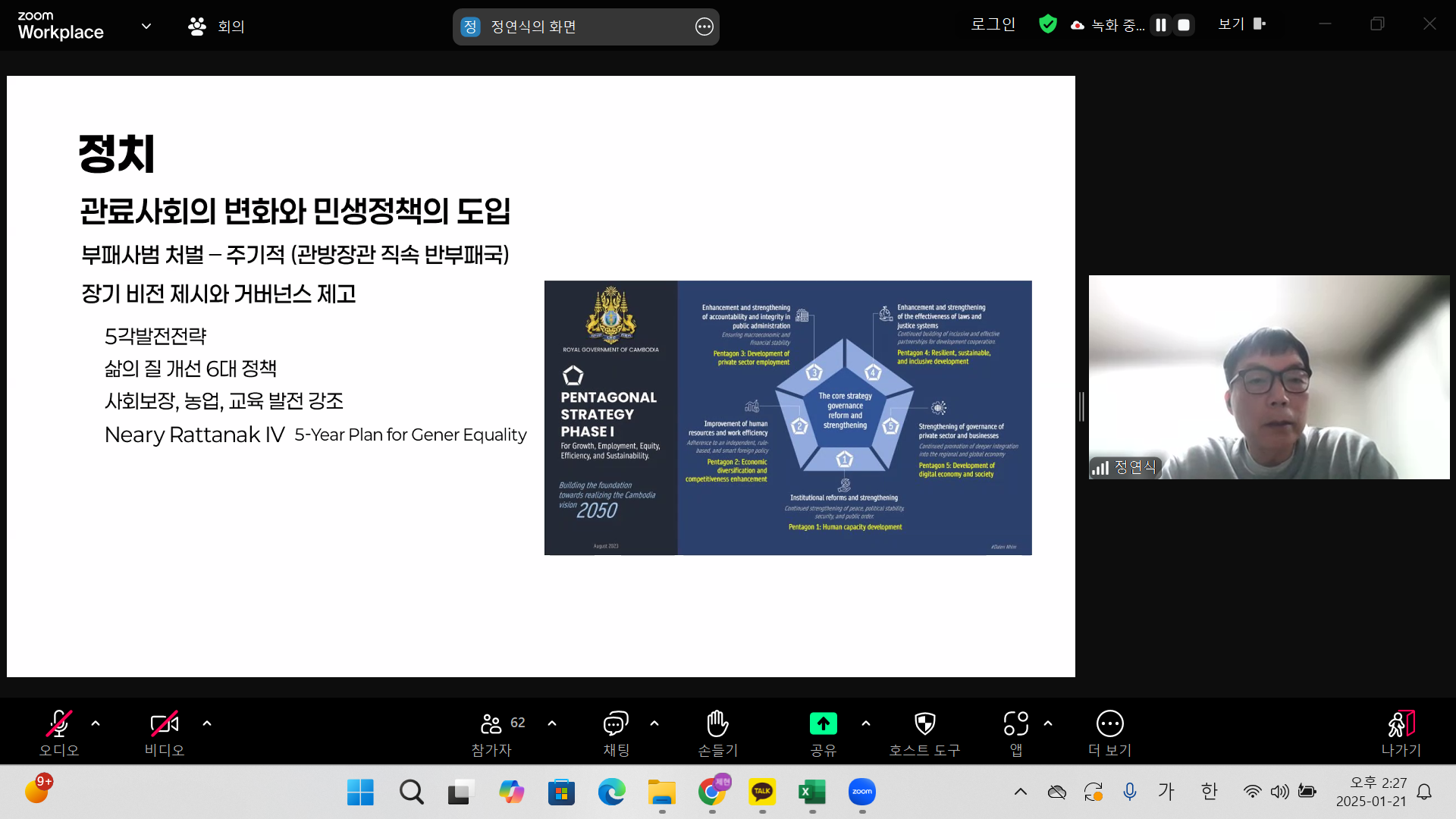Open 호스트 도구 (host tools)

click(x=924, y=730)
